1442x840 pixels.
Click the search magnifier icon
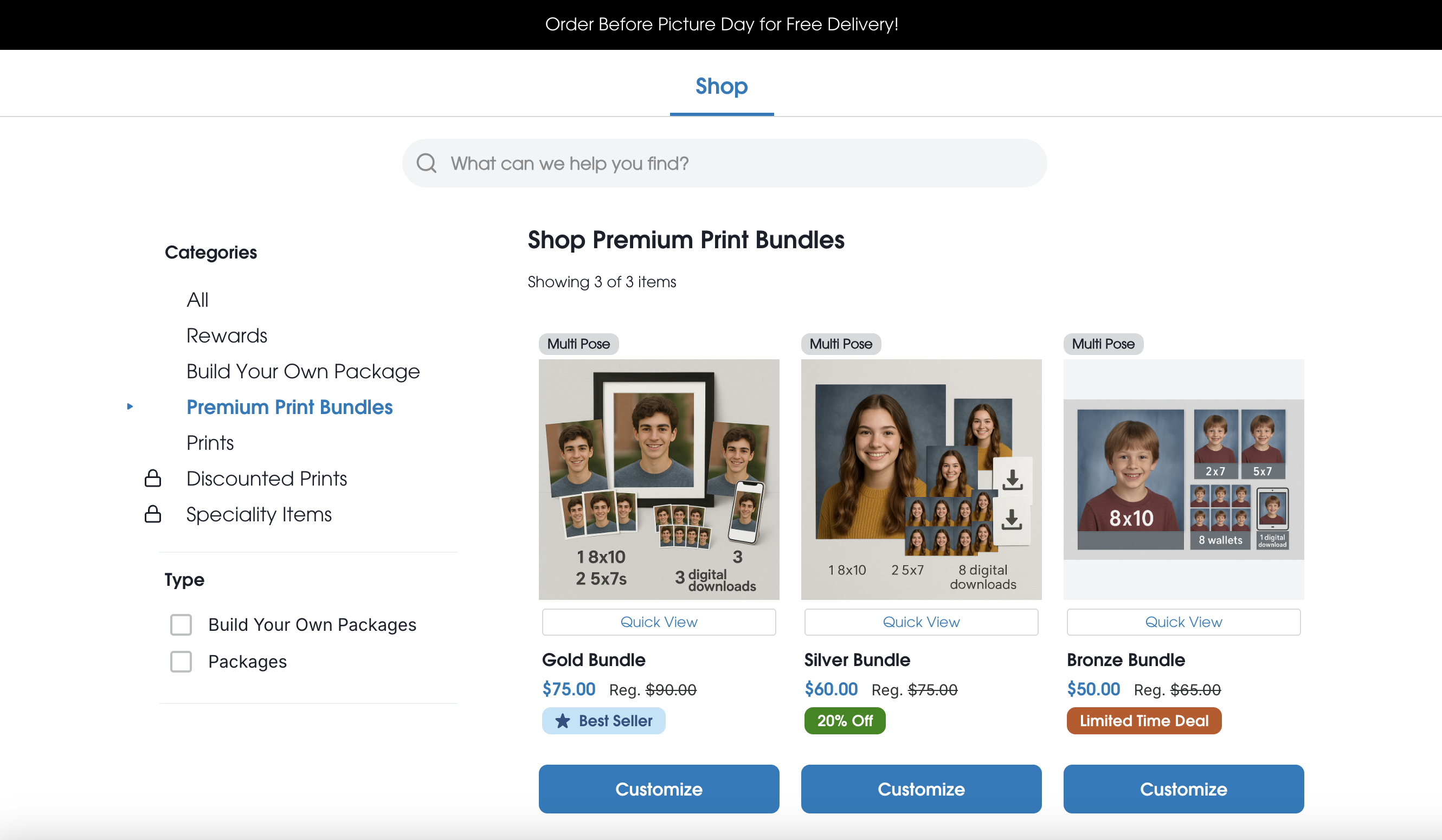pos(426,164)
